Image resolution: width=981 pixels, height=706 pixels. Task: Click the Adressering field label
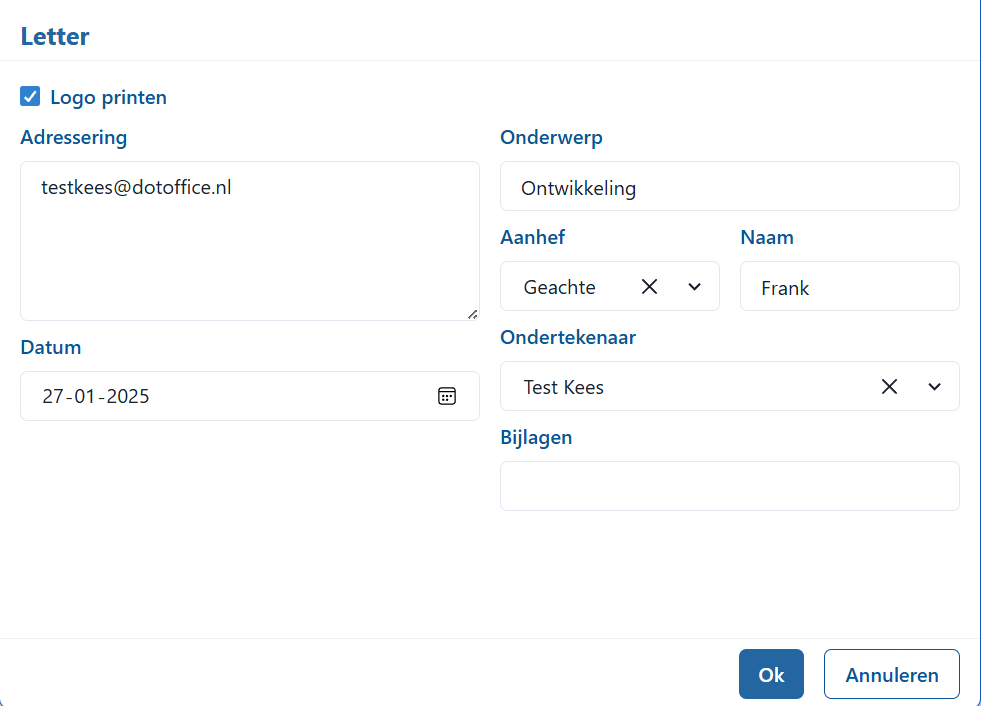pos(73,137)
